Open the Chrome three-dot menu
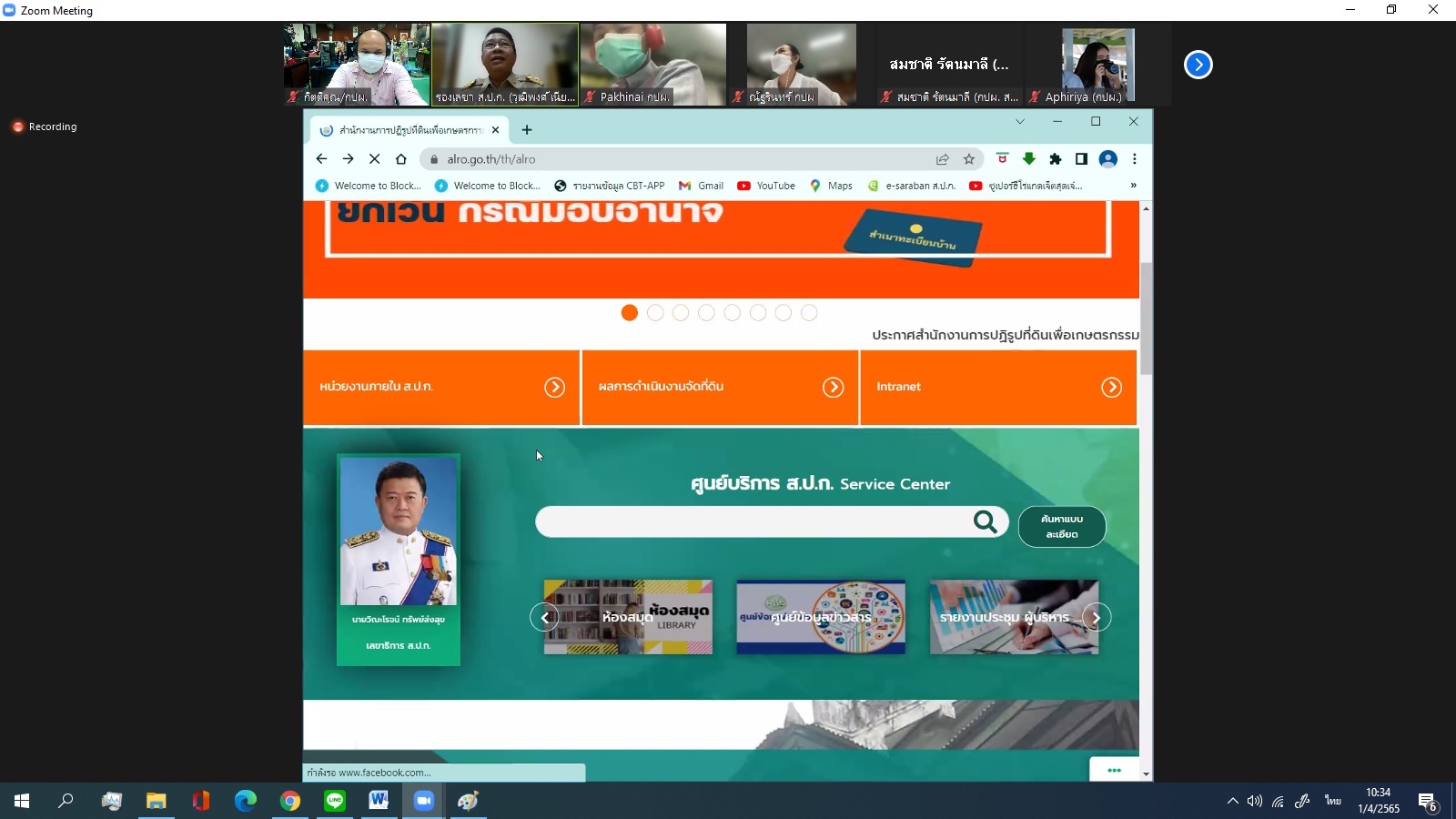Image resolution: width=1456 pixels, height=819 pixels. pyautogui.click(x=1134, y=159)
